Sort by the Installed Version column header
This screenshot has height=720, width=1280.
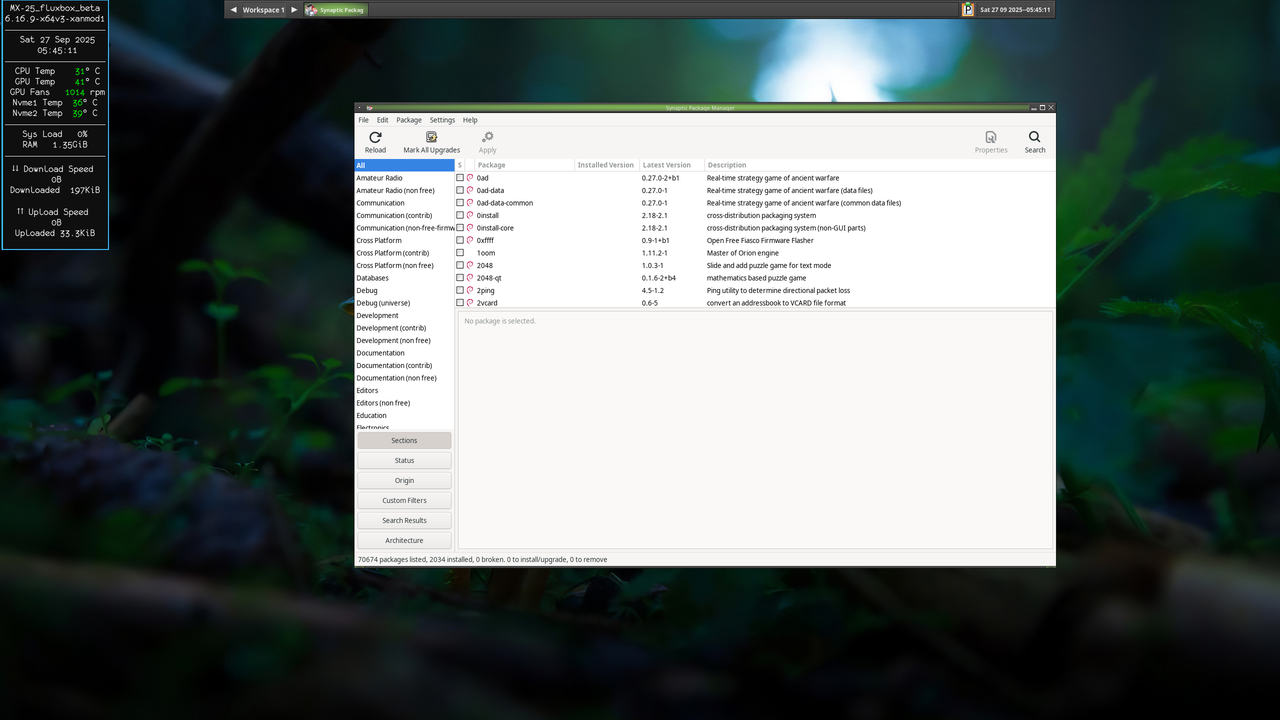[x=606, y=165]
